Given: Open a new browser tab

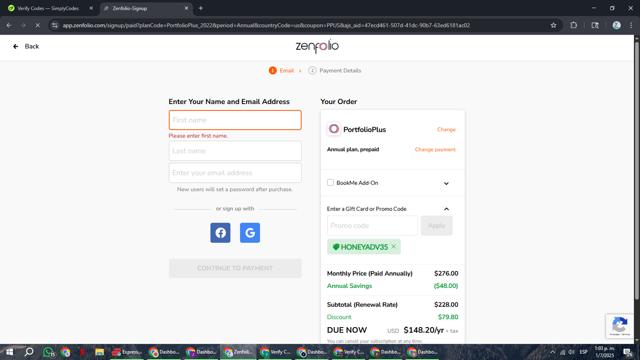Looking at the screenshot, I should [x=200, y=8].
